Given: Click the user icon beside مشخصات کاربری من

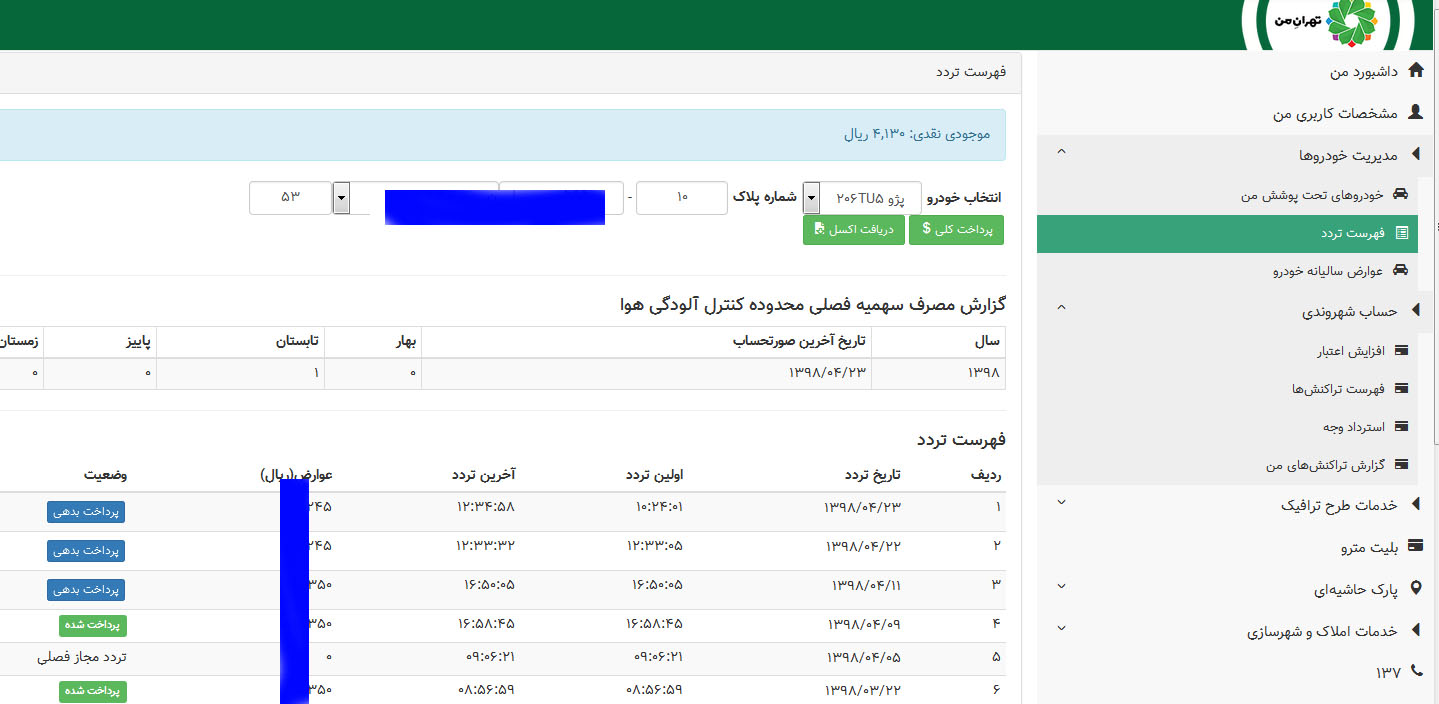Looking at the screenshot, I should [x=1415, y=113].
